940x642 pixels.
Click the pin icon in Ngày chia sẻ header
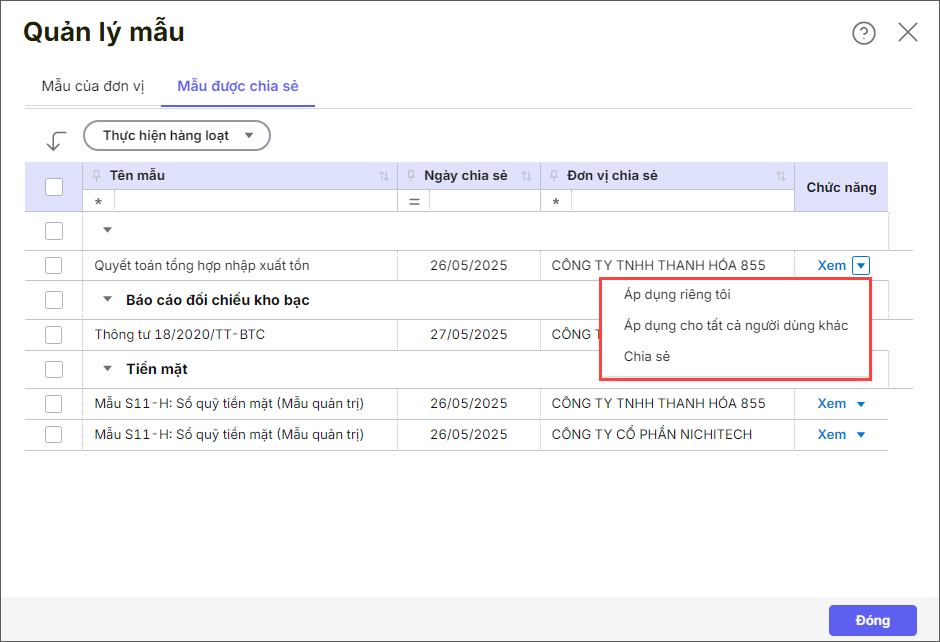412,176
